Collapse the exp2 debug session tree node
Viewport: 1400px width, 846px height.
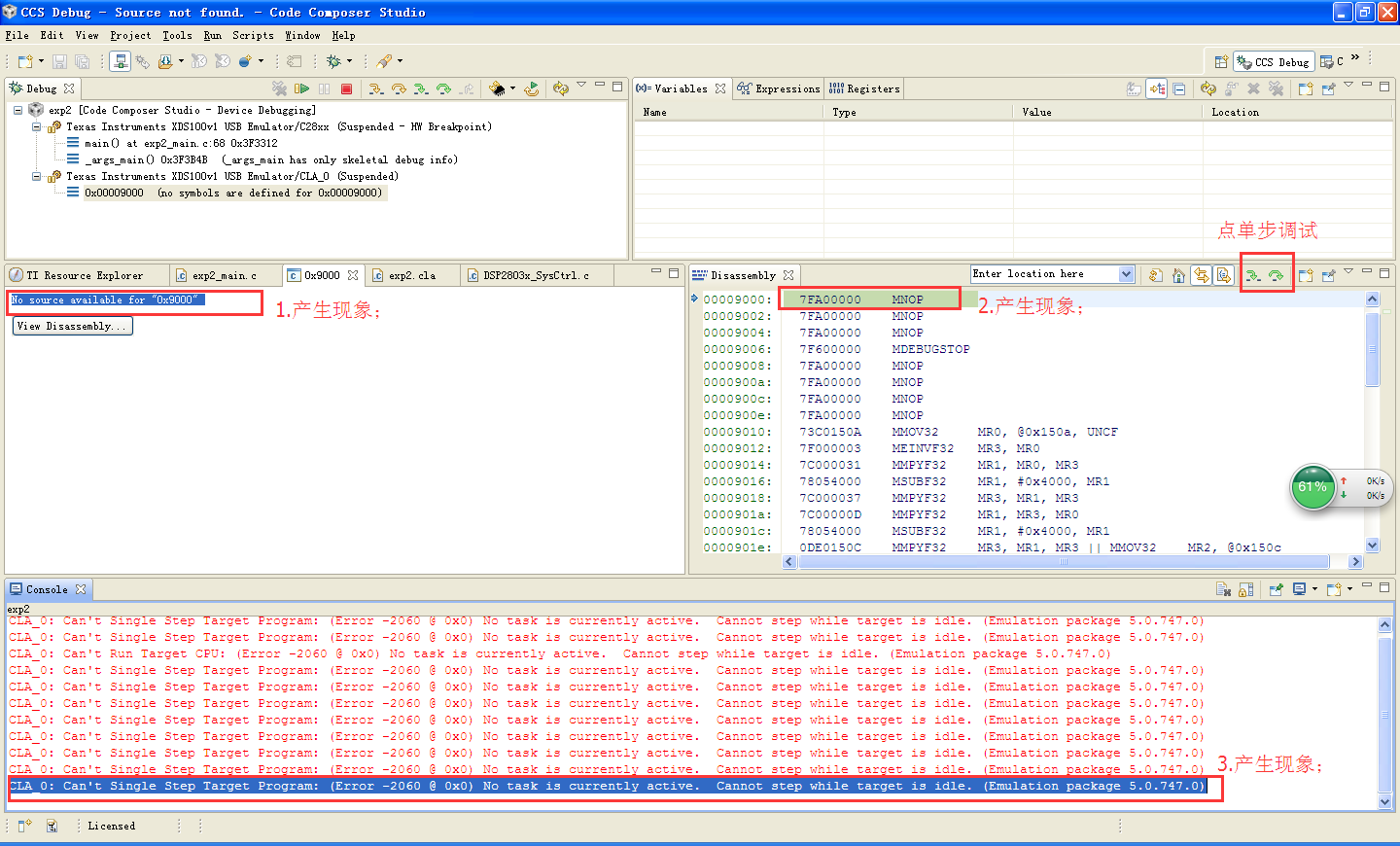tap(18, 111)
